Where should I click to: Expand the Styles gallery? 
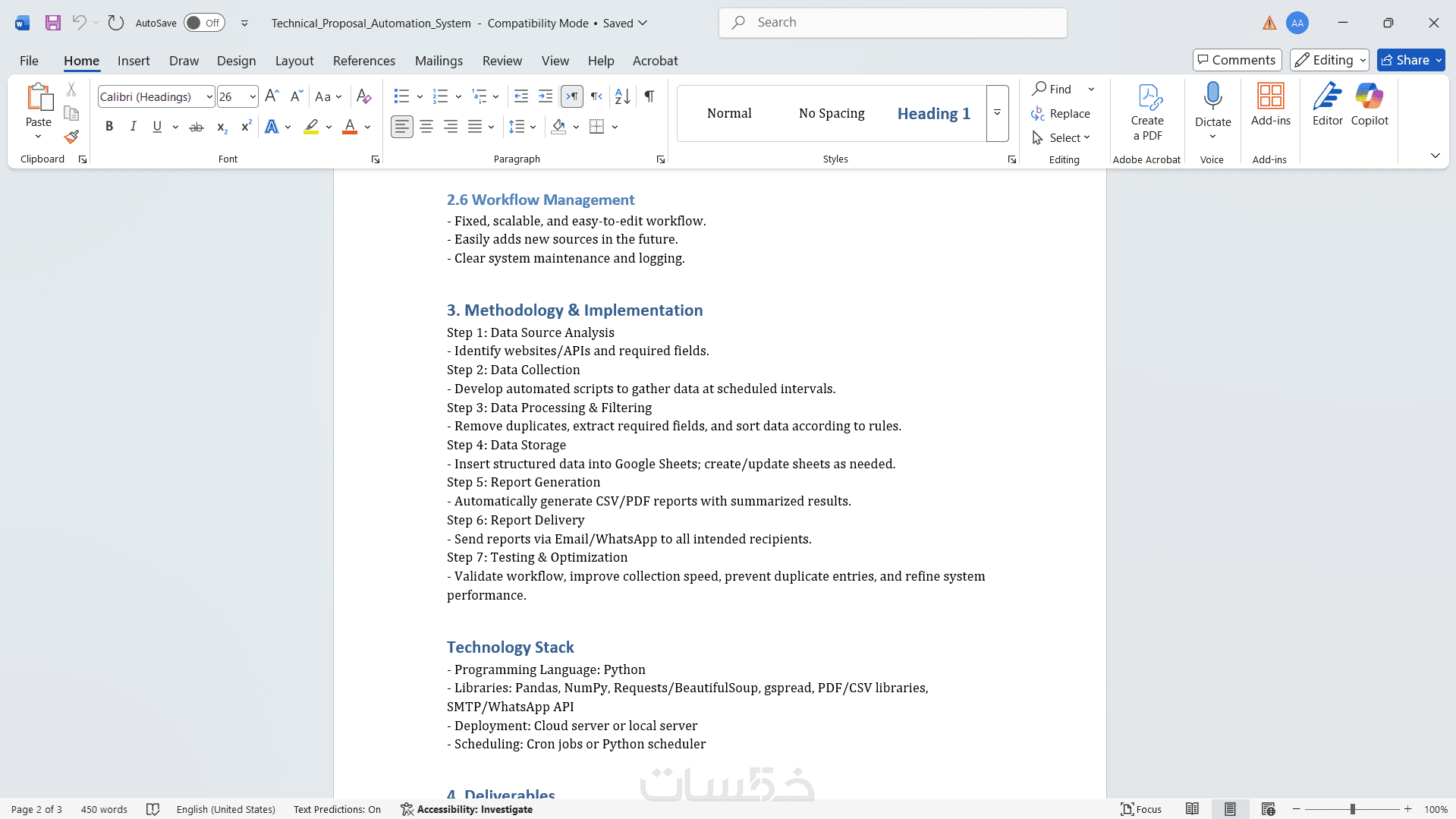(997, 113)
